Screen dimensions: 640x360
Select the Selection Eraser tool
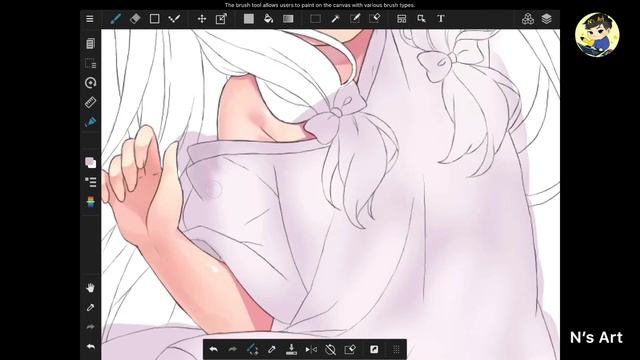point(375,19)
